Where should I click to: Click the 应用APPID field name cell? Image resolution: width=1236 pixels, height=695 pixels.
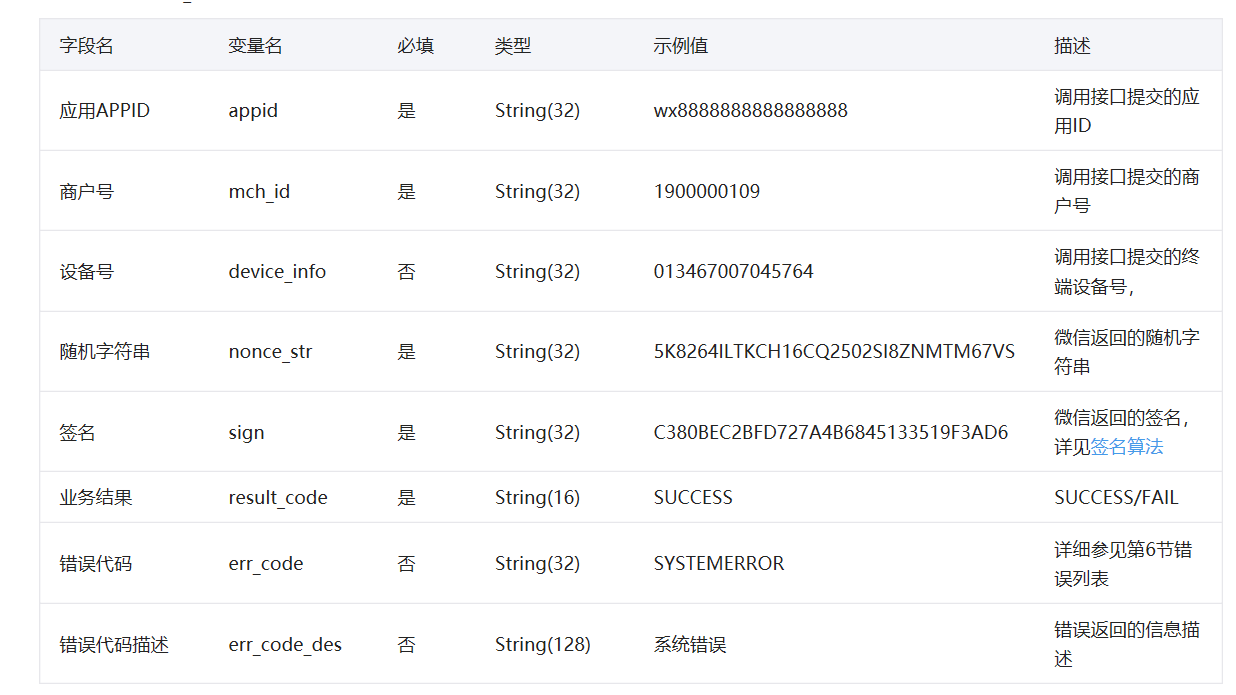[103, 110]
